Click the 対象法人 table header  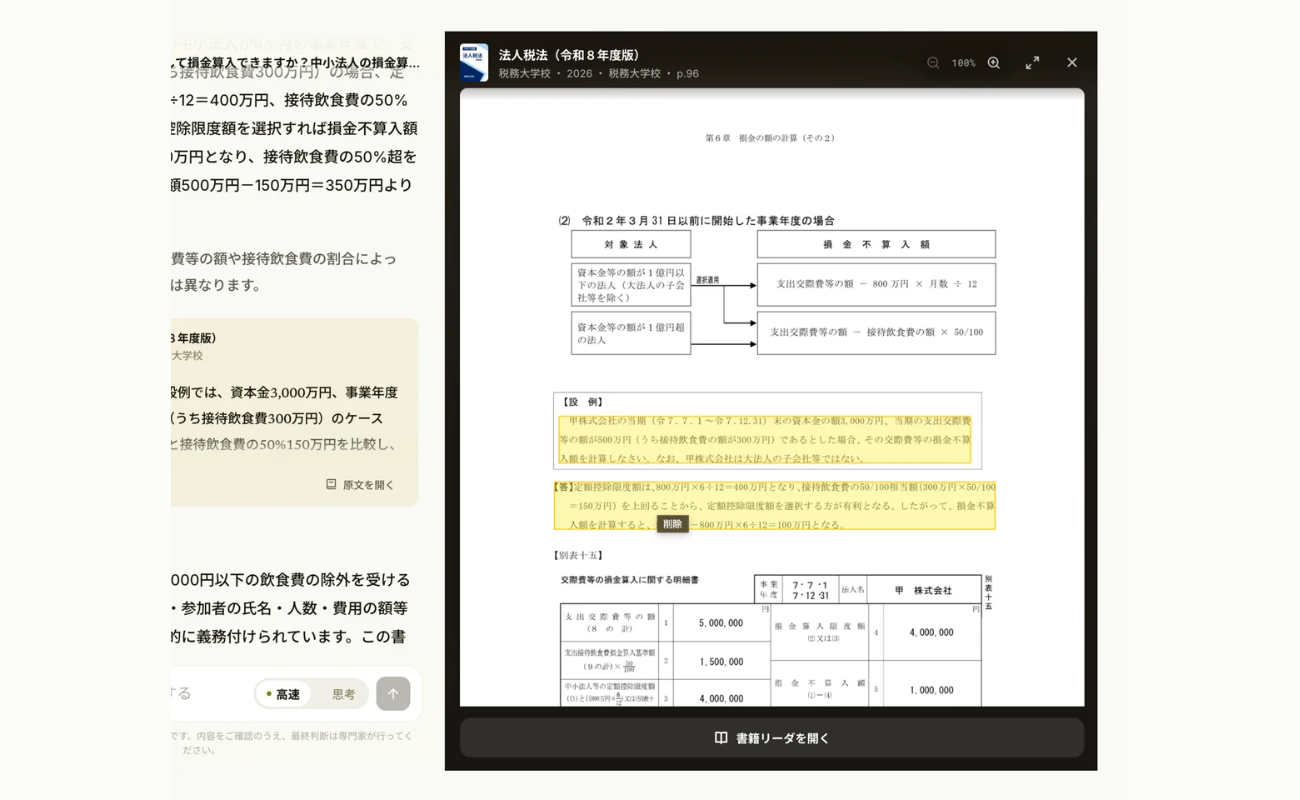click(x=631, y=244)
